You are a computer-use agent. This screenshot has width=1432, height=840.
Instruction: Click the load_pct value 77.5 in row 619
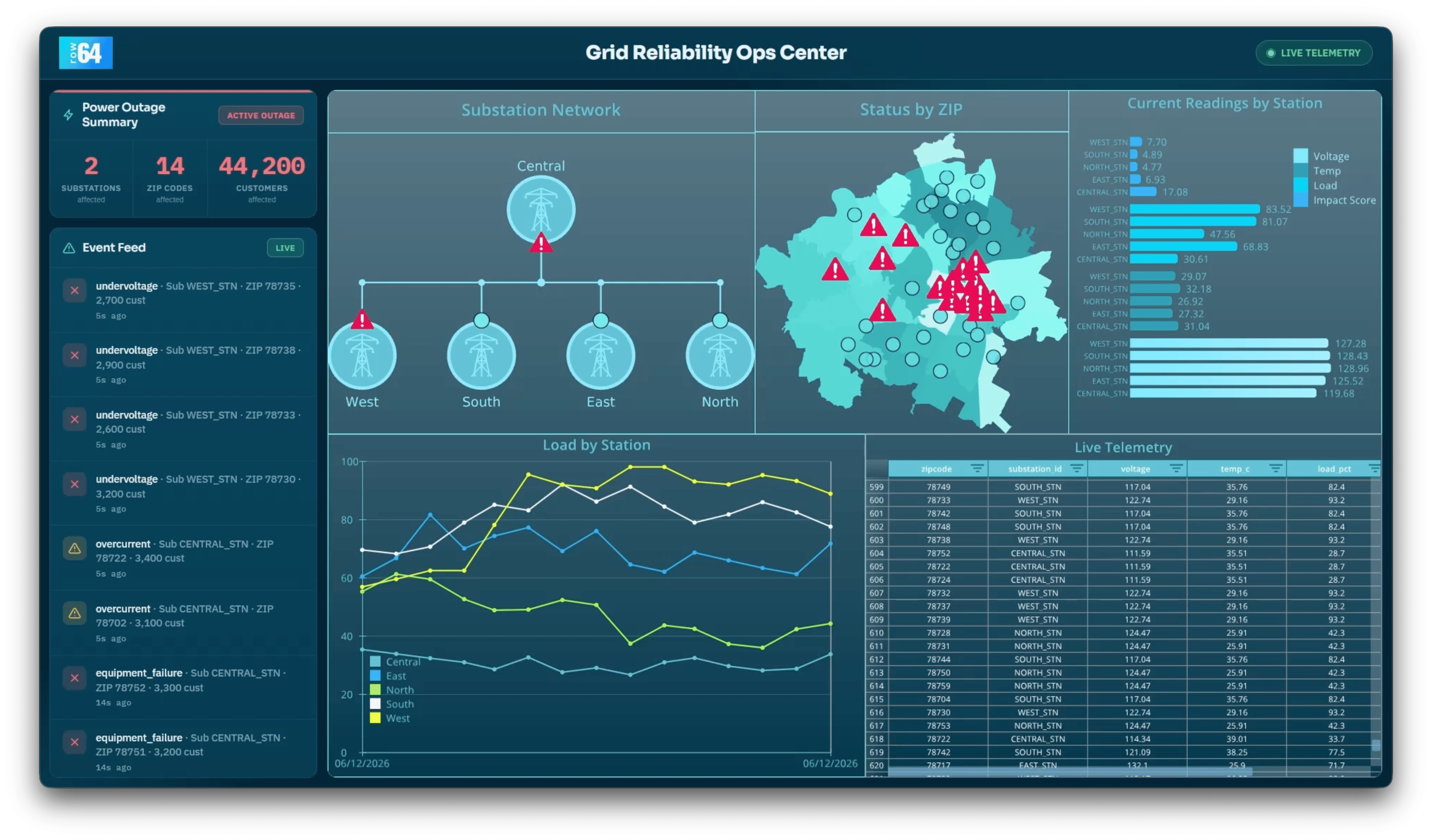(x=1336, y=753)
